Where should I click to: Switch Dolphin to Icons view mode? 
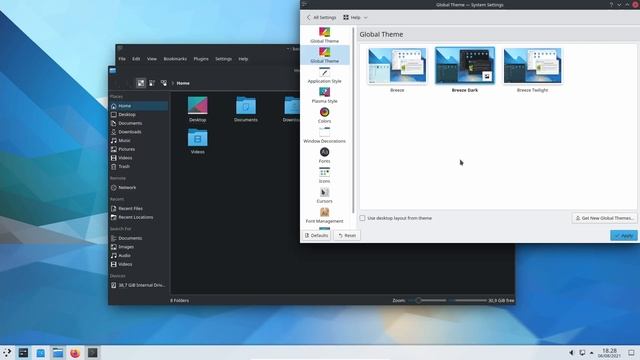(141, 83)
